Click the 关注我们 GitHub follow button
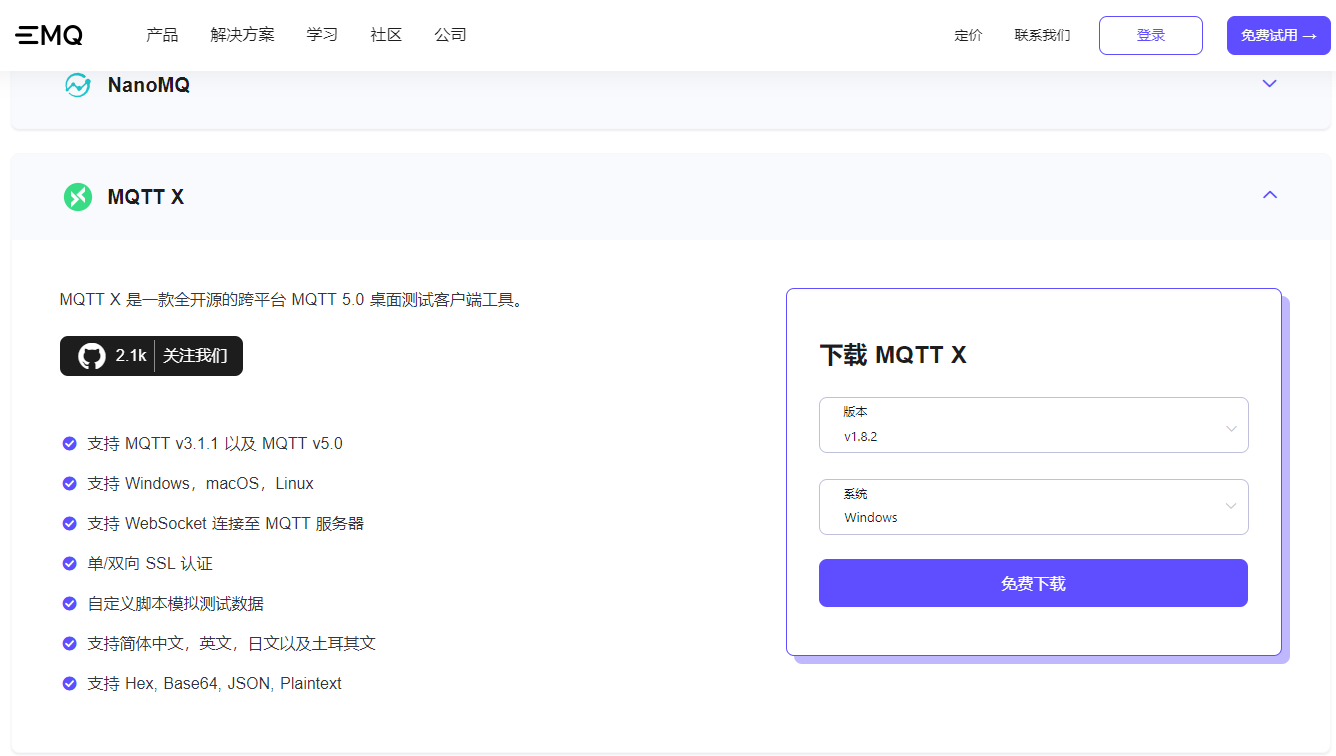This screenshot has width=1336, height=756. 195,356
